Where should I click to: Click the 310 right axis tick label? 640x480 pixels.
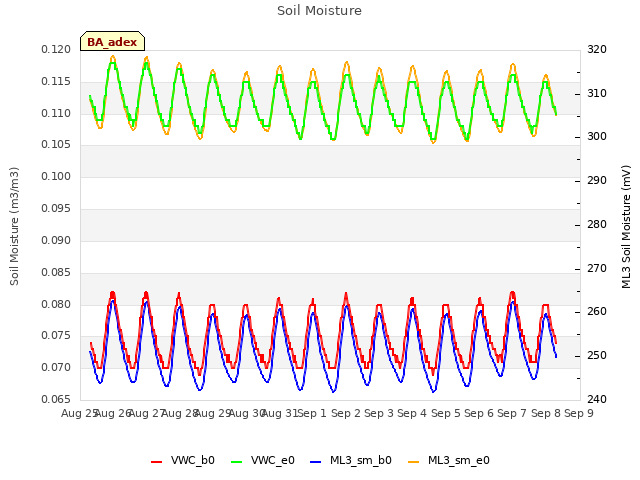[x=597, y=93]
